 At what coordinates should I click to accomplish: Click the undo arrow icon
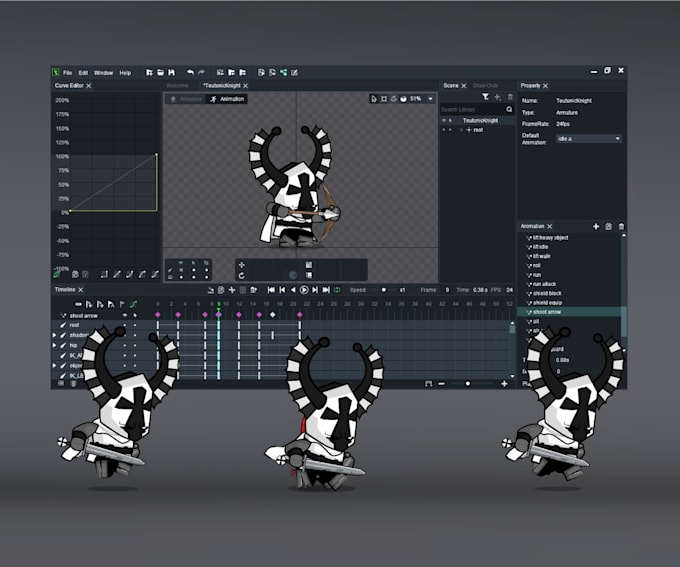click(x=190, y=72)
